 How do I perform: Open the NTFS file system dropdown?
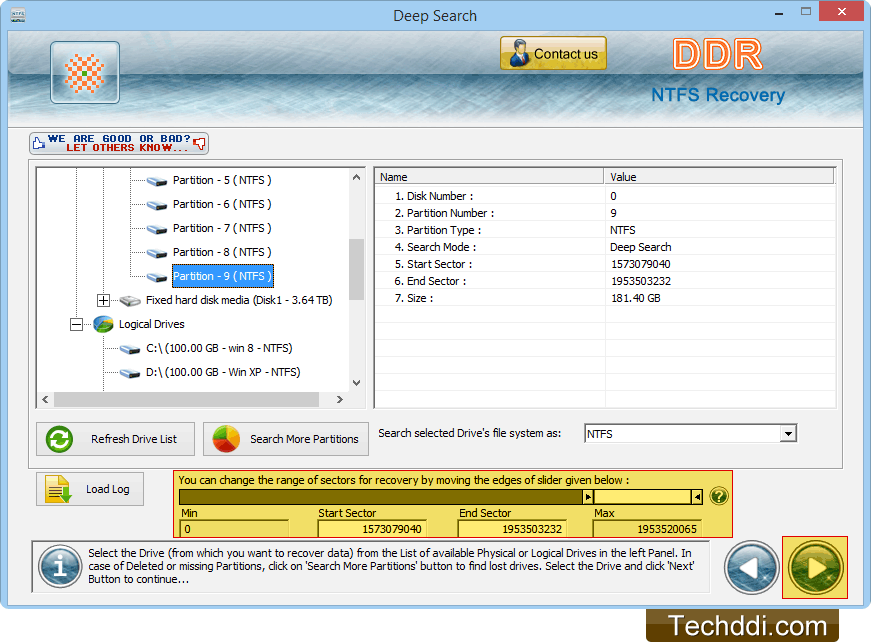pyautogui.click(x=788, y=434)
